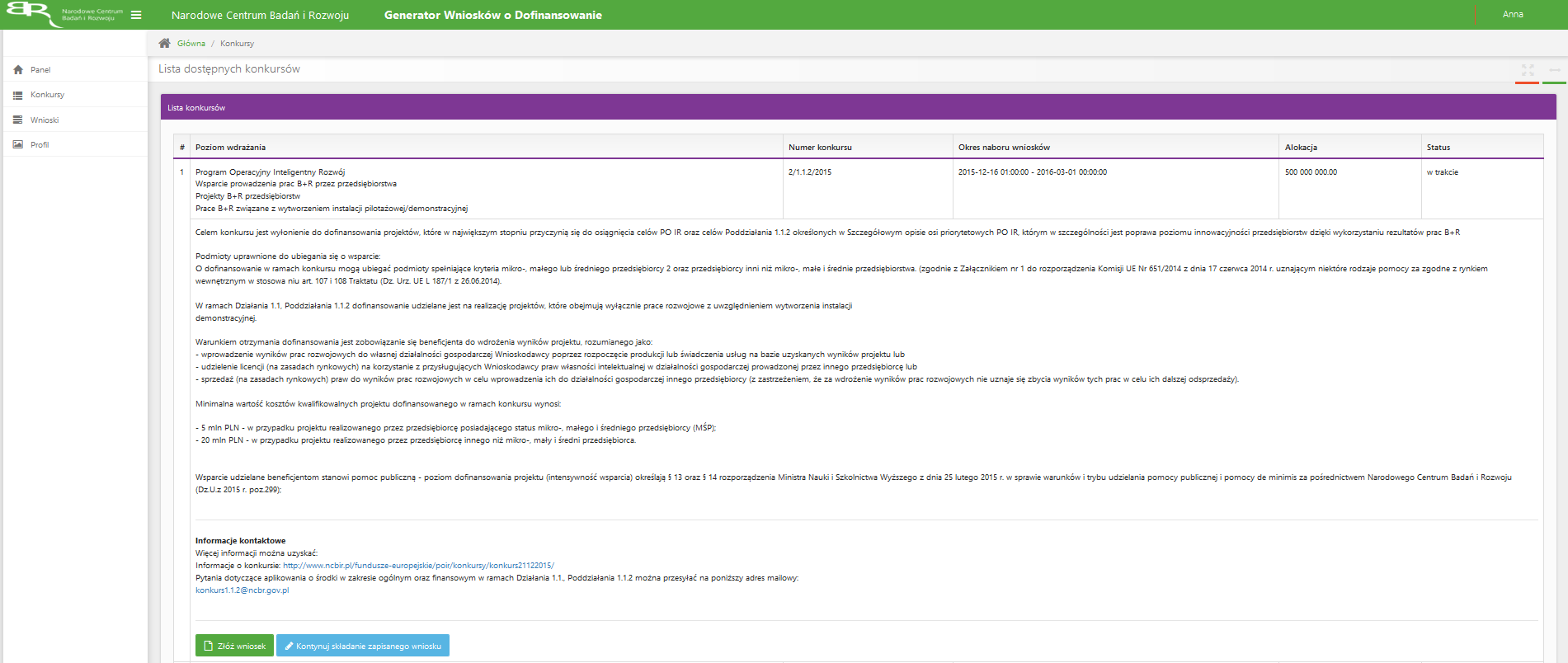Click the Wnioski list icon in sidebar
Image resolution: width=1568 pixels, height=663 pixels.
tap(18, 120)
